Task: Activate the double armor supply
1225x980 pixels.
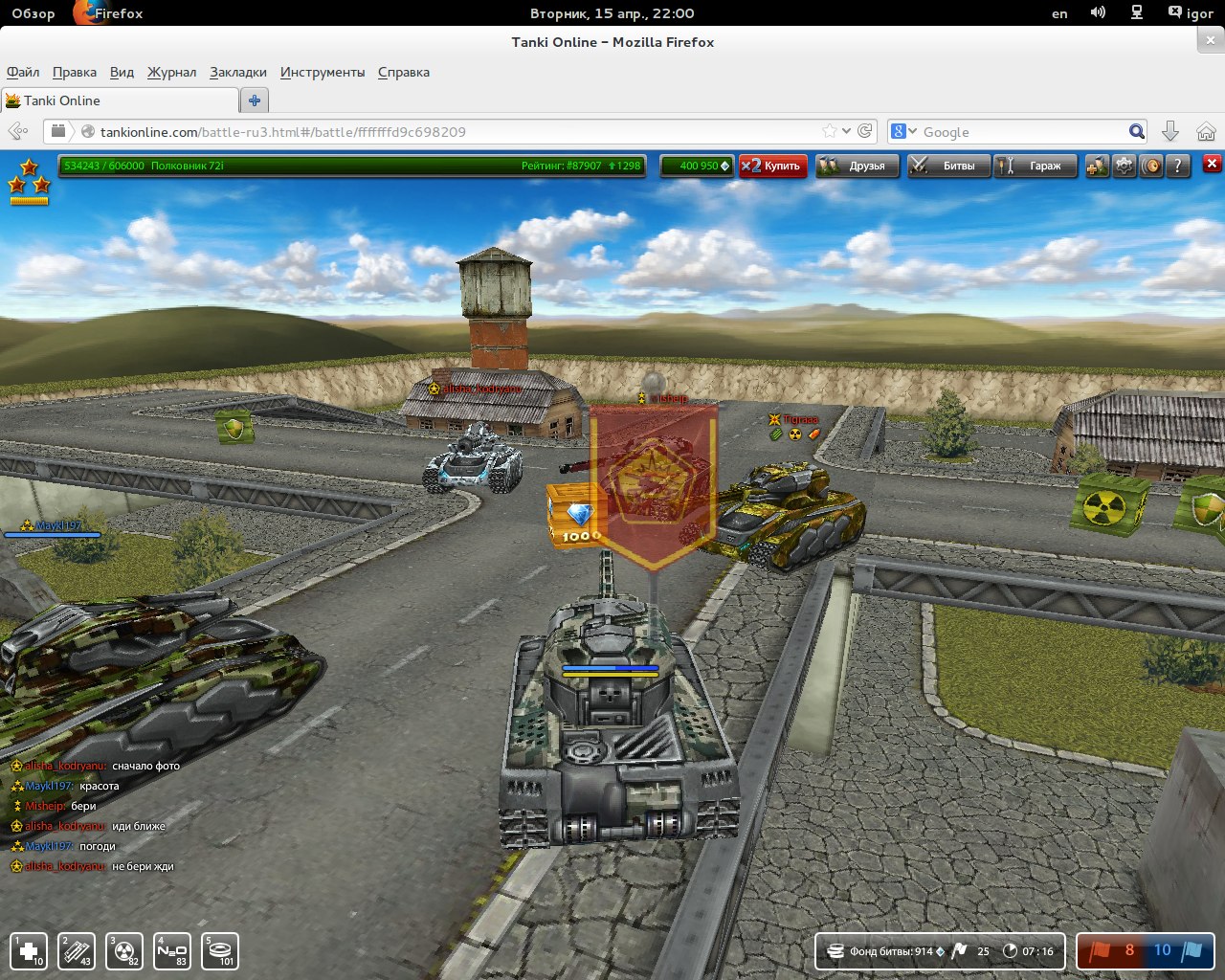Action: (x=77, y=951)
